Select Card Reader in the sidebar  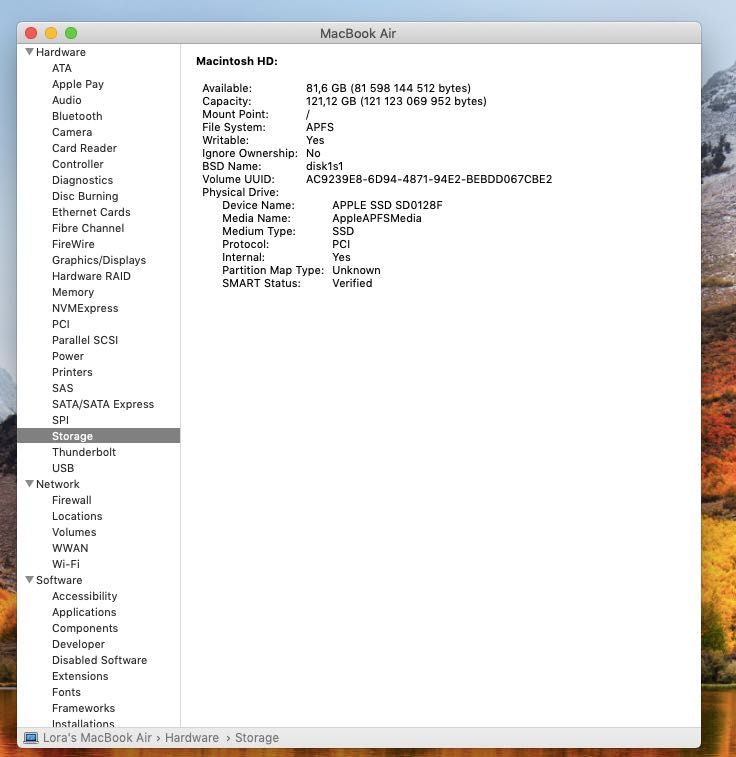pyautogui.click(x=84, y=148)
